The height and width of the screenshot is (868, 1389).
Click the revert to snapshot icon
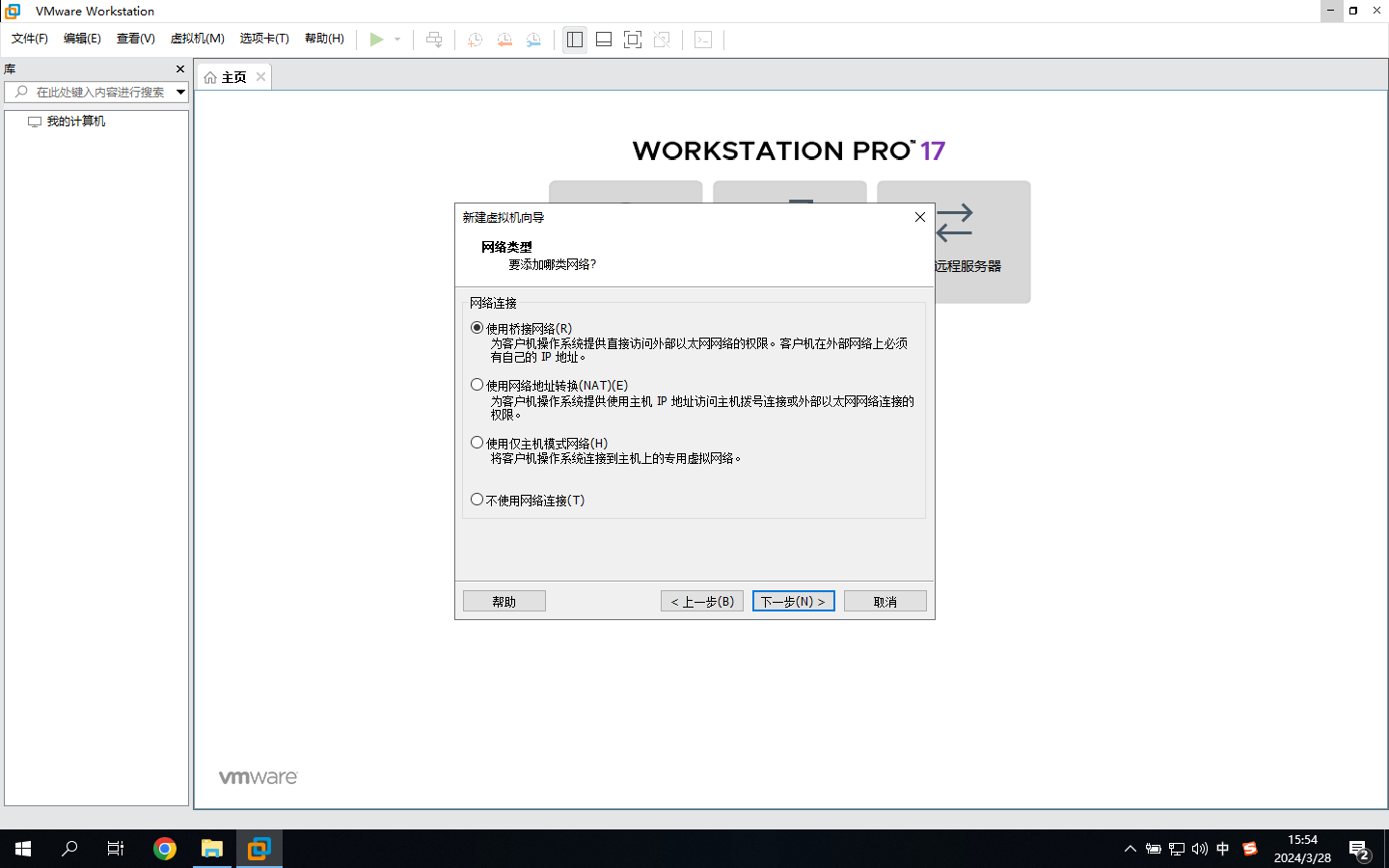[504, 40]
